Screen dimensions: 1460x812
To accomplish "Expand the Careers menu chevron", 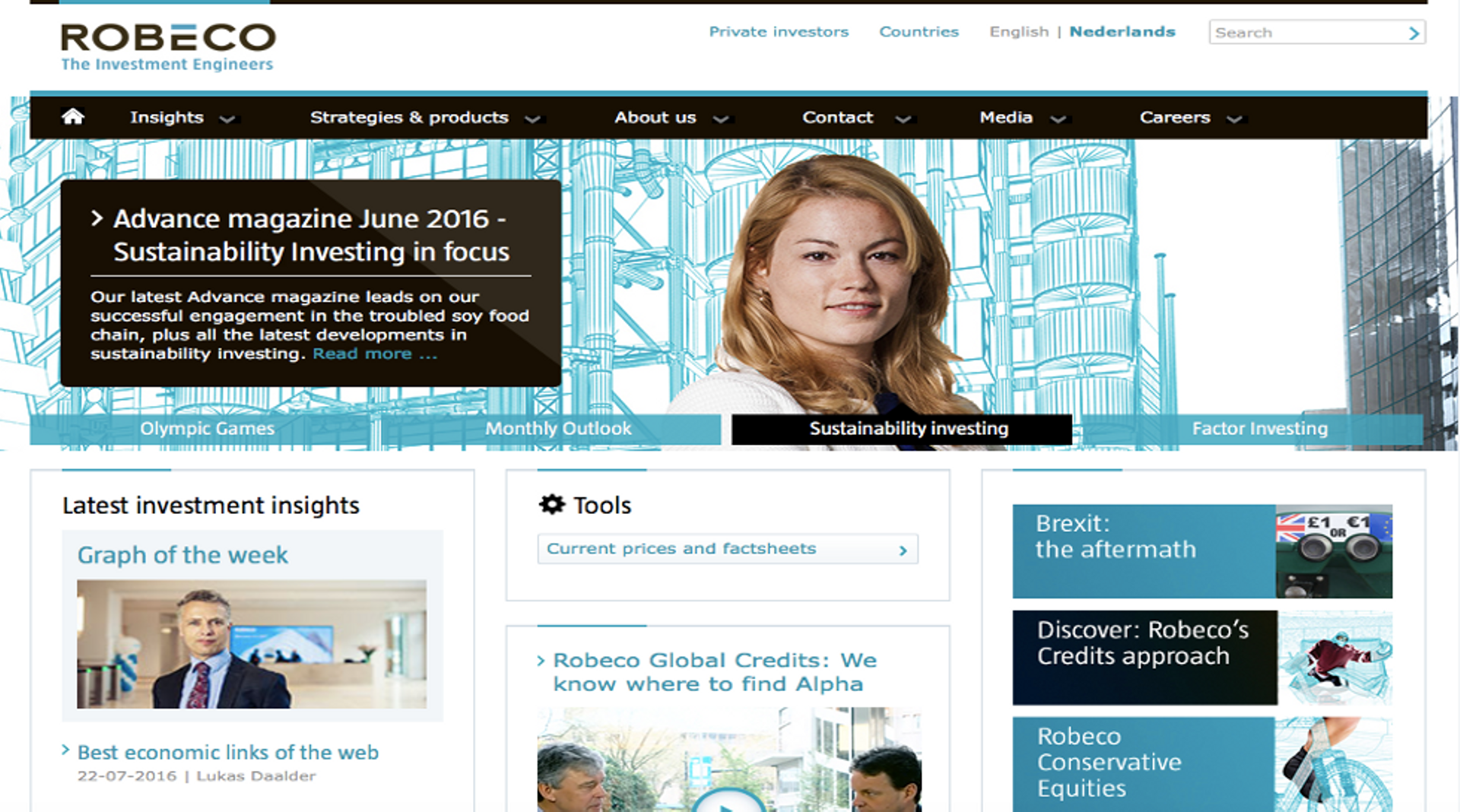I will [1235, 119].
